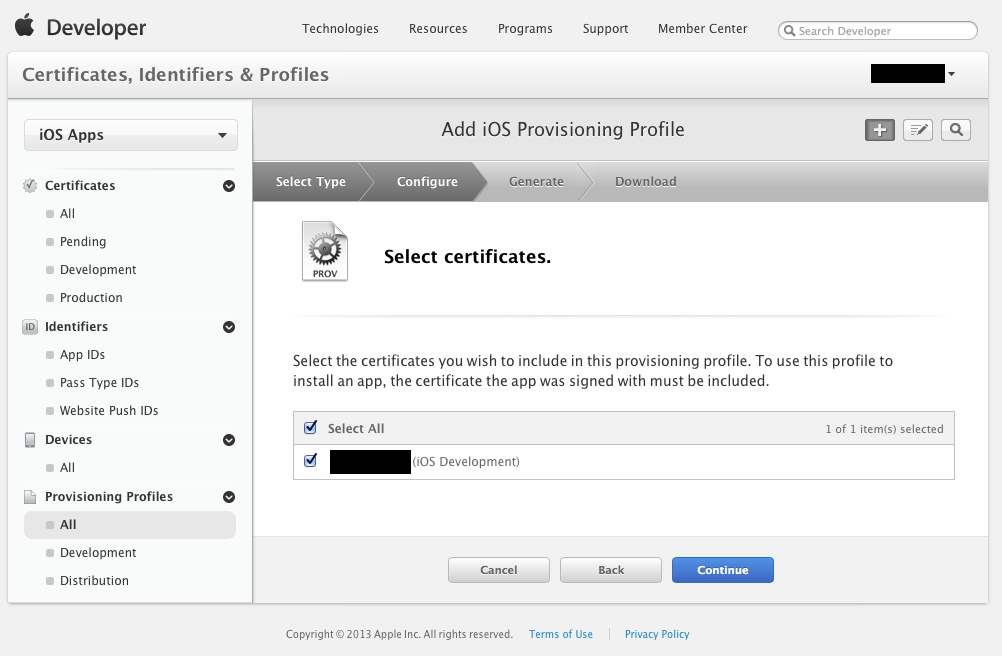Click the Developer home title

[x=96, y=27]
